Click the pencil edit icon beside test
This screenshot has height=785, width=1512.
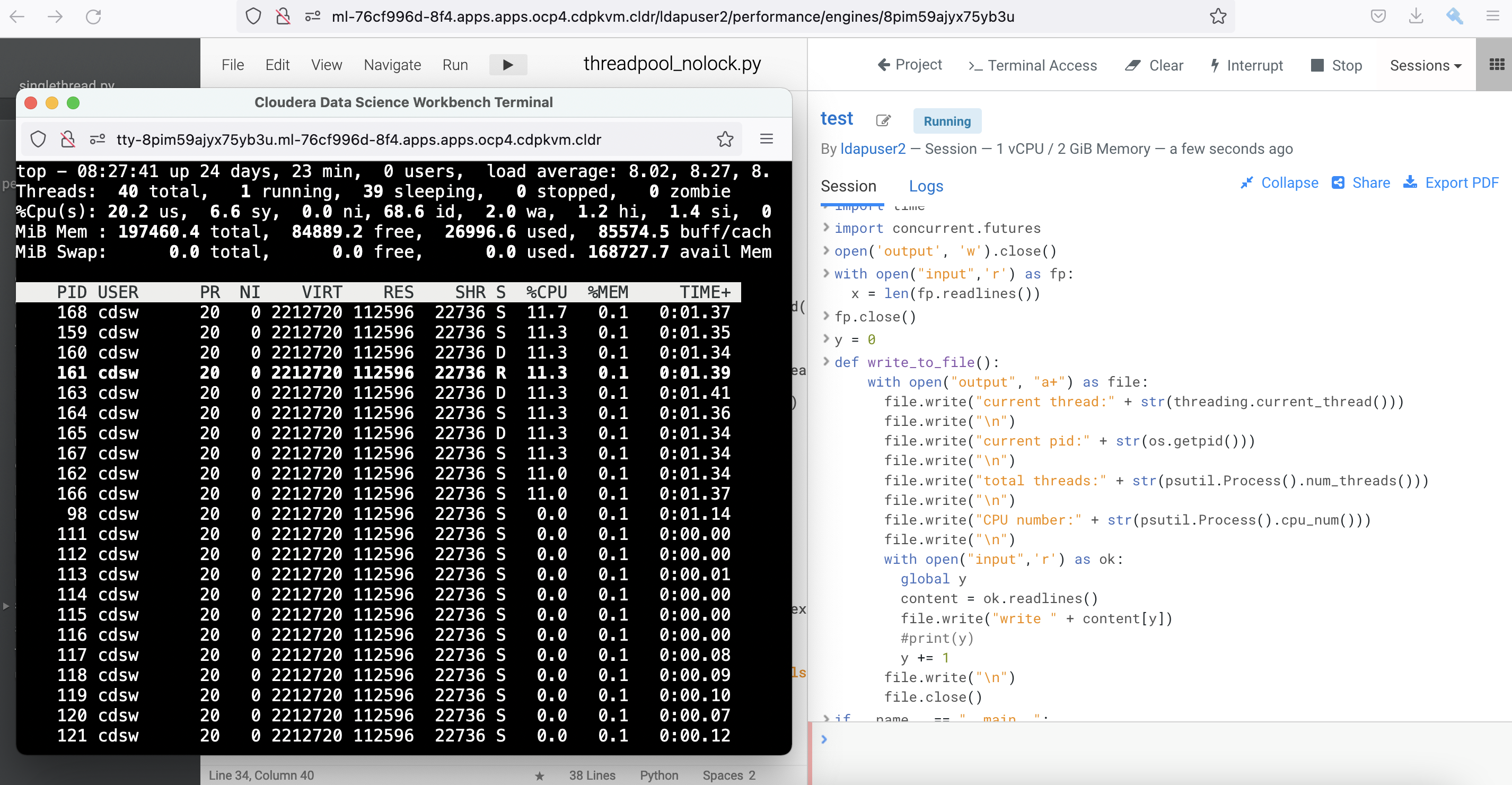click(883, 120)
